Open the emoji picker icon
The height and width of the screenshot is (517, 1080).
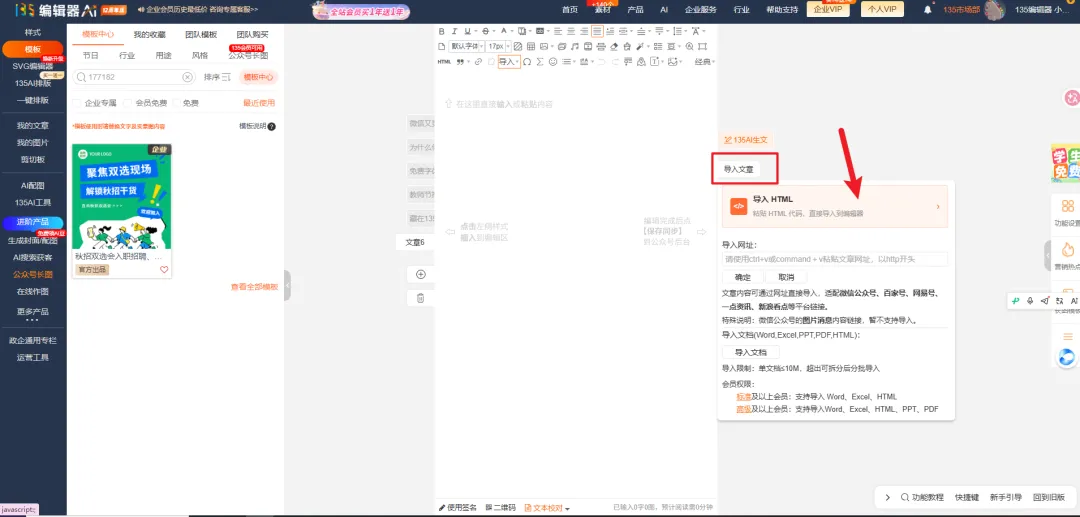[x=553, y=62]
